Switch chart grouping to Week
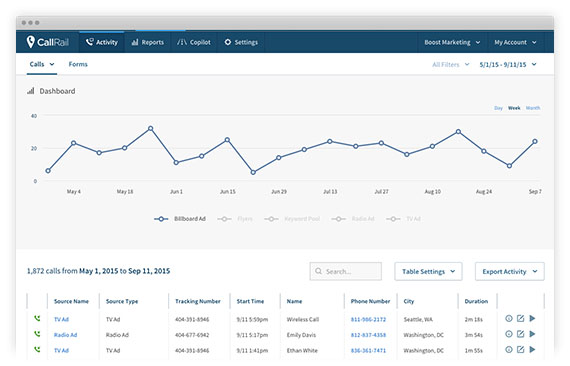The width and height of the screenshot is (570, 366). pyautogui.click(x=514, y=108)
